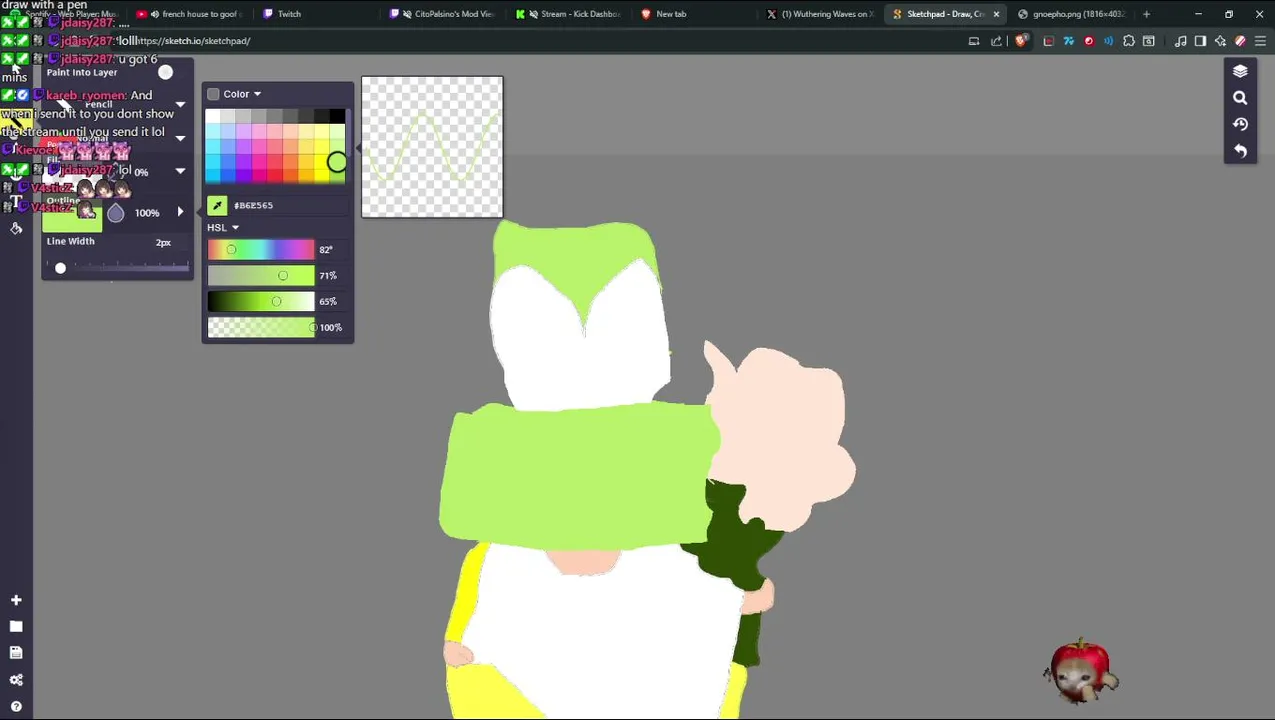Pick the black swatch in palette
Viewport: 1275px width, 720px height.
[x=337, y=117]
